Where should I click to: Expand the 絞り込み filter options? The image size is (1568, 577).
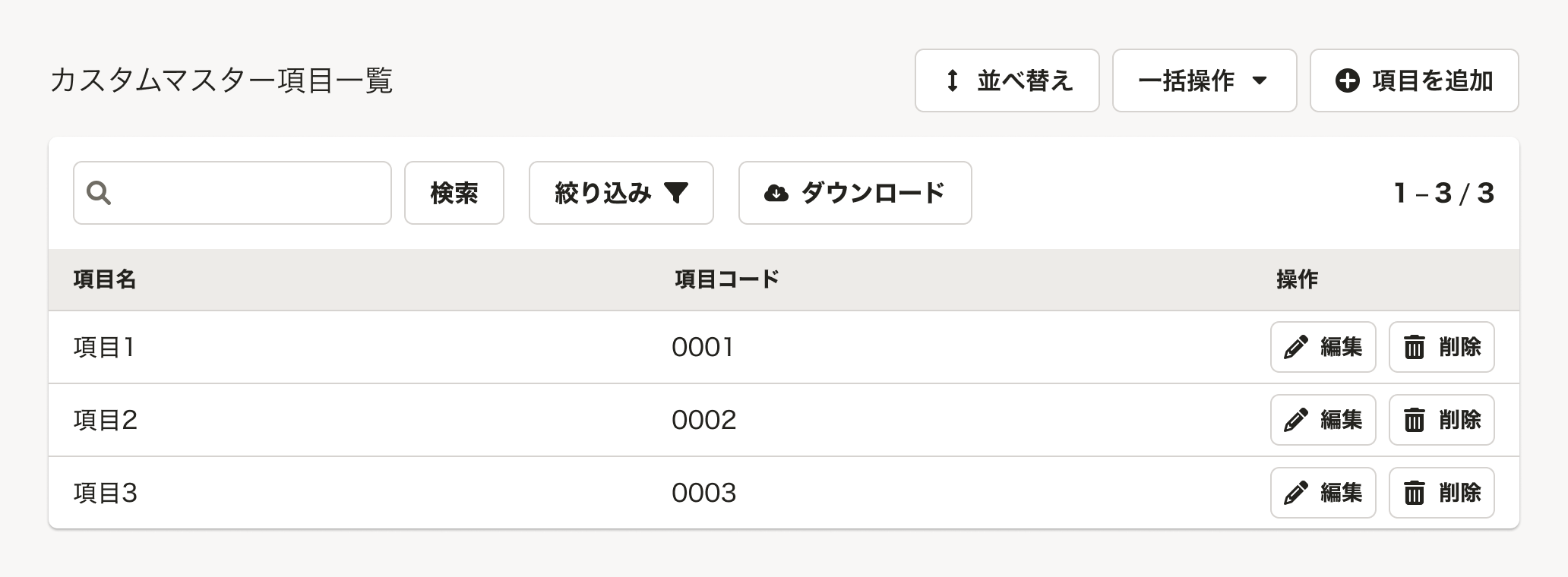click(x=621, y=193)
